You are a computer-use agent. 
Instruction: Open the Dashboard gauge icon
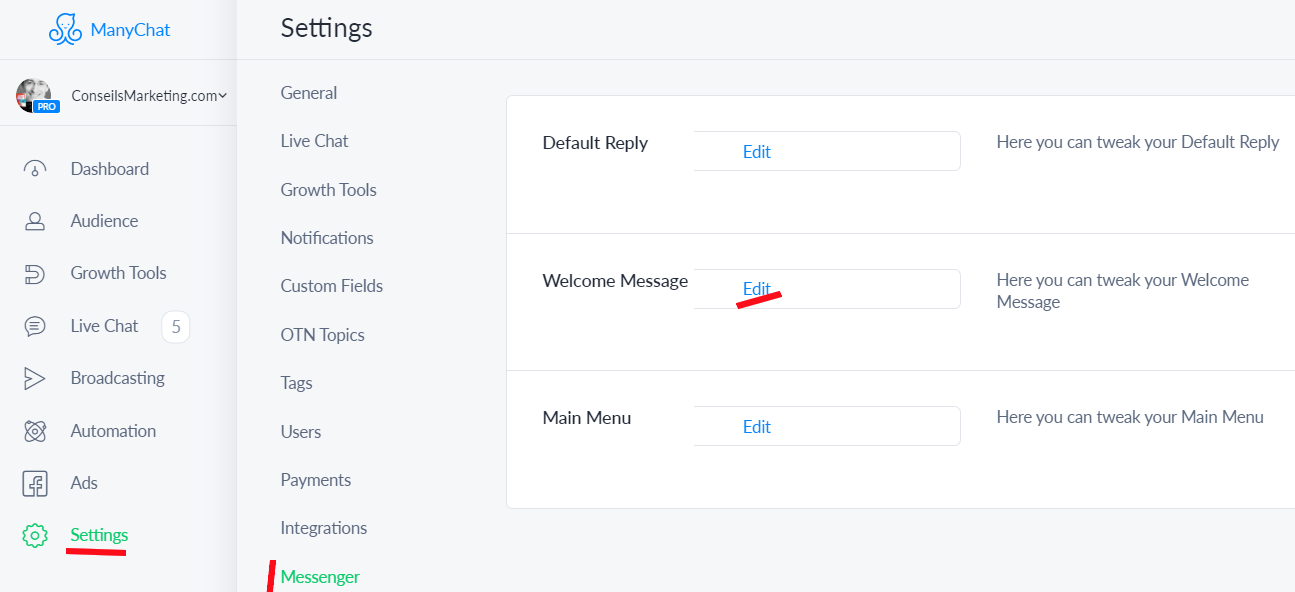[x=35, y=169]
